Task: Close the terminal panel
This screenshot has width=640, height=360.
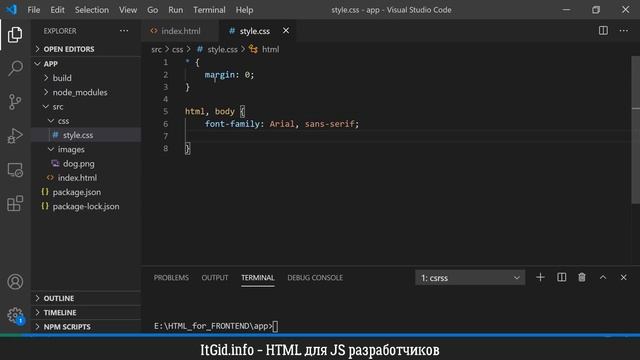Action: click(x=623, y=278)
